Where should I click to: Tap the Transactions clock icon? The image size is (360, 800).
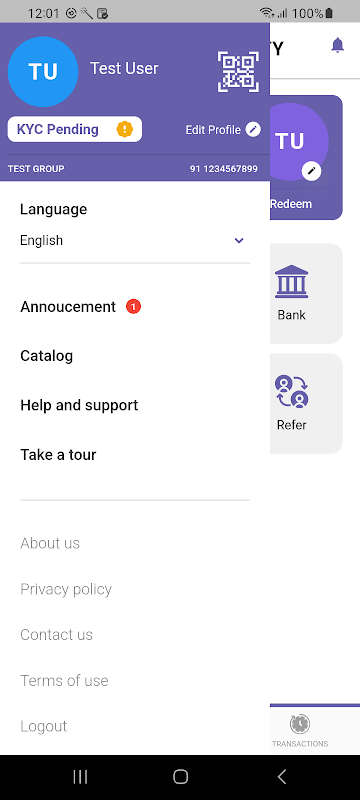[x=300, y=723]
